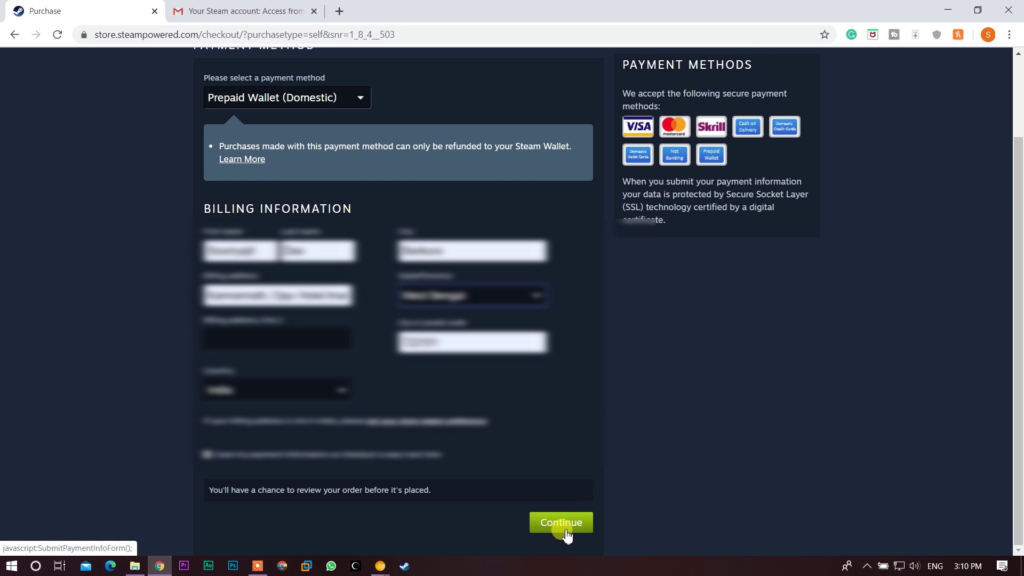
Task: Click the Mastercard payment logo
Action: coord(674,126)
